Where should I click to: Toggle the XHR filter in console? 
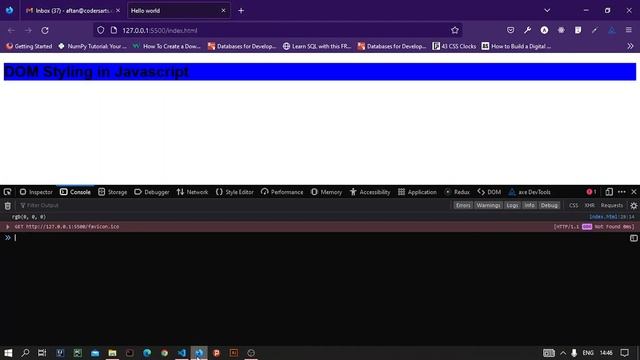[589, 205]
